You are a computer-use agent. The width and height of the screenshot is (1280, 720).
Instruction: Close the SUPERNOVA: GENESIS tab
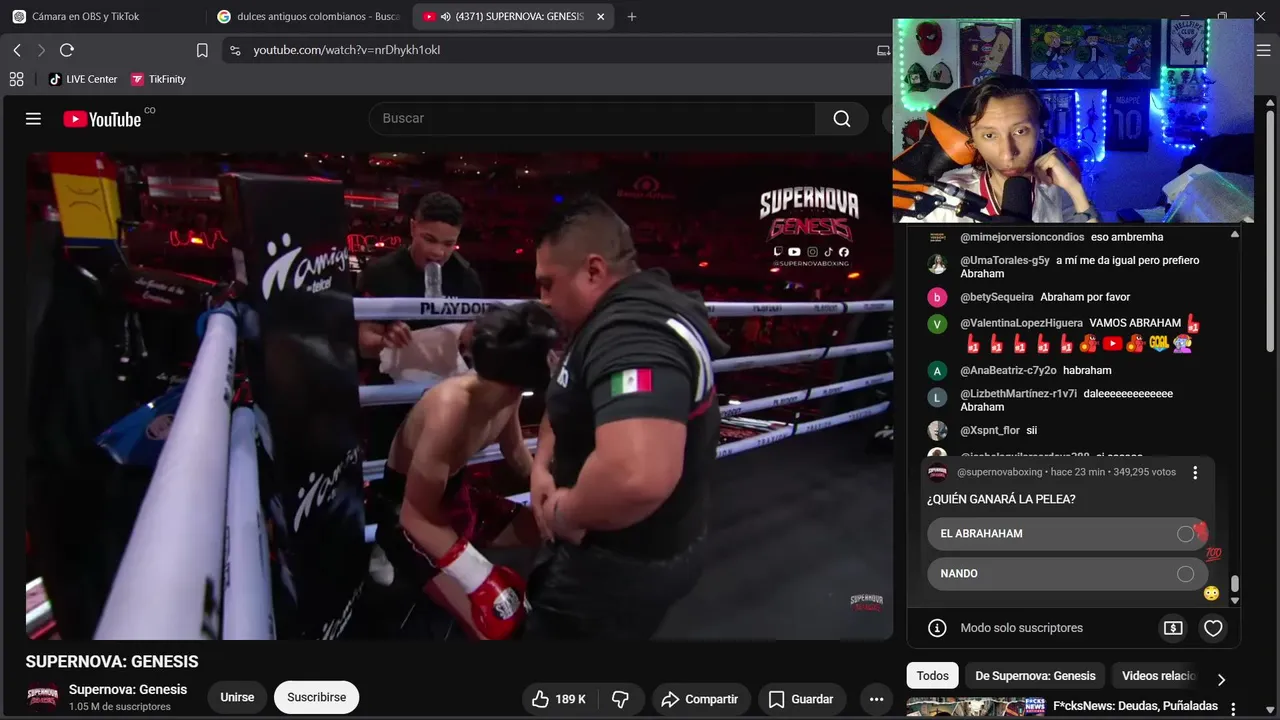600,17
